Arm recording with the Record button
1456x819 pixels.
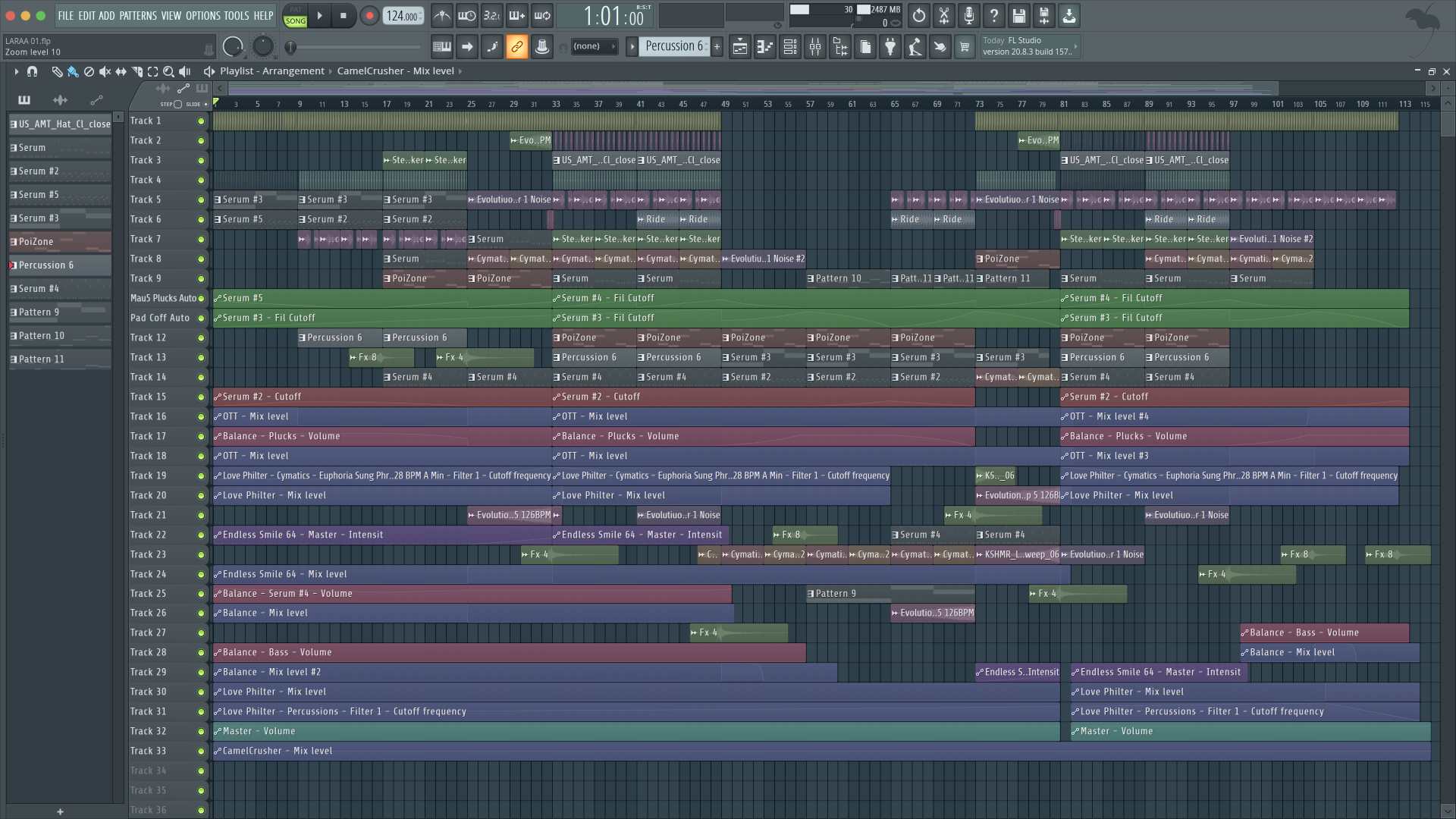pos(369,15)
